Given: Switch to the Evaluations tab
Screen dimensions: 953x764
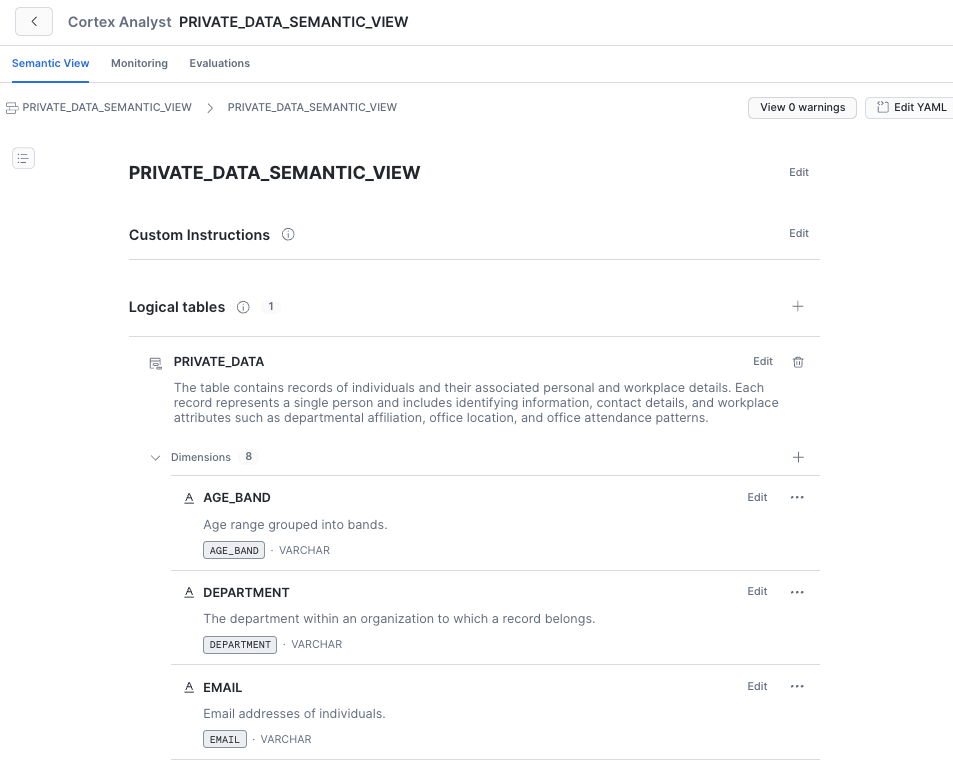Looking at the screenshot, I should point(219,63).
